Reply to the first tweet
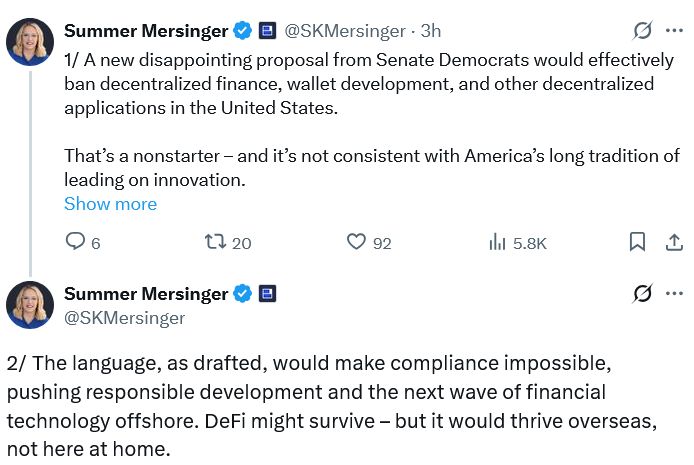Image resolution: width=694 pixels, height=465 pixels. point(76,242)
